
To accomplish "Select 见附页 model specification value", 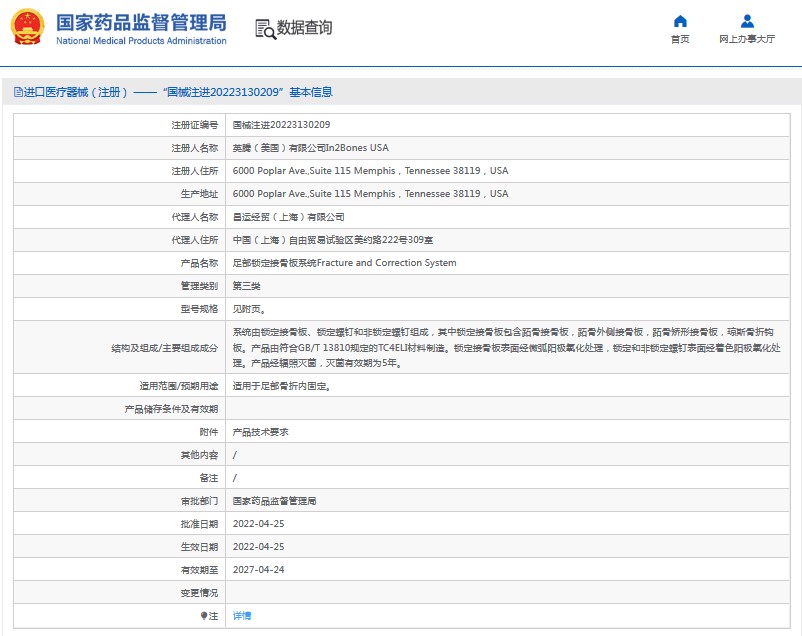I will point(249,309).
